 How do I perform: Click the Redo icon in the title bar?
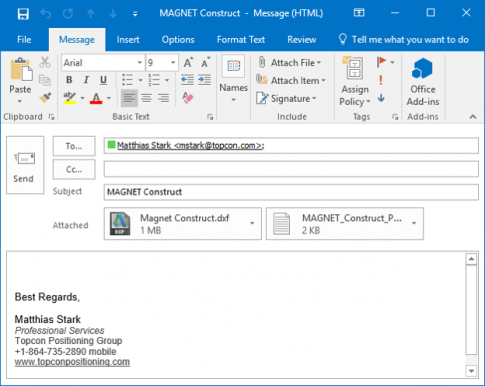point(68,14)
